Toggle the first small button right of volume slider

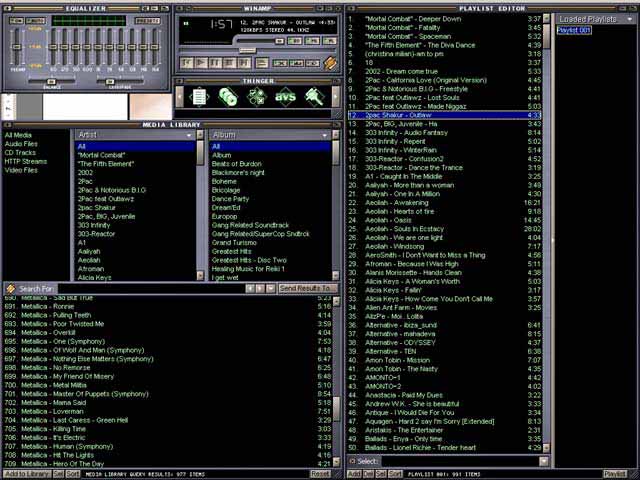(295, 41)
